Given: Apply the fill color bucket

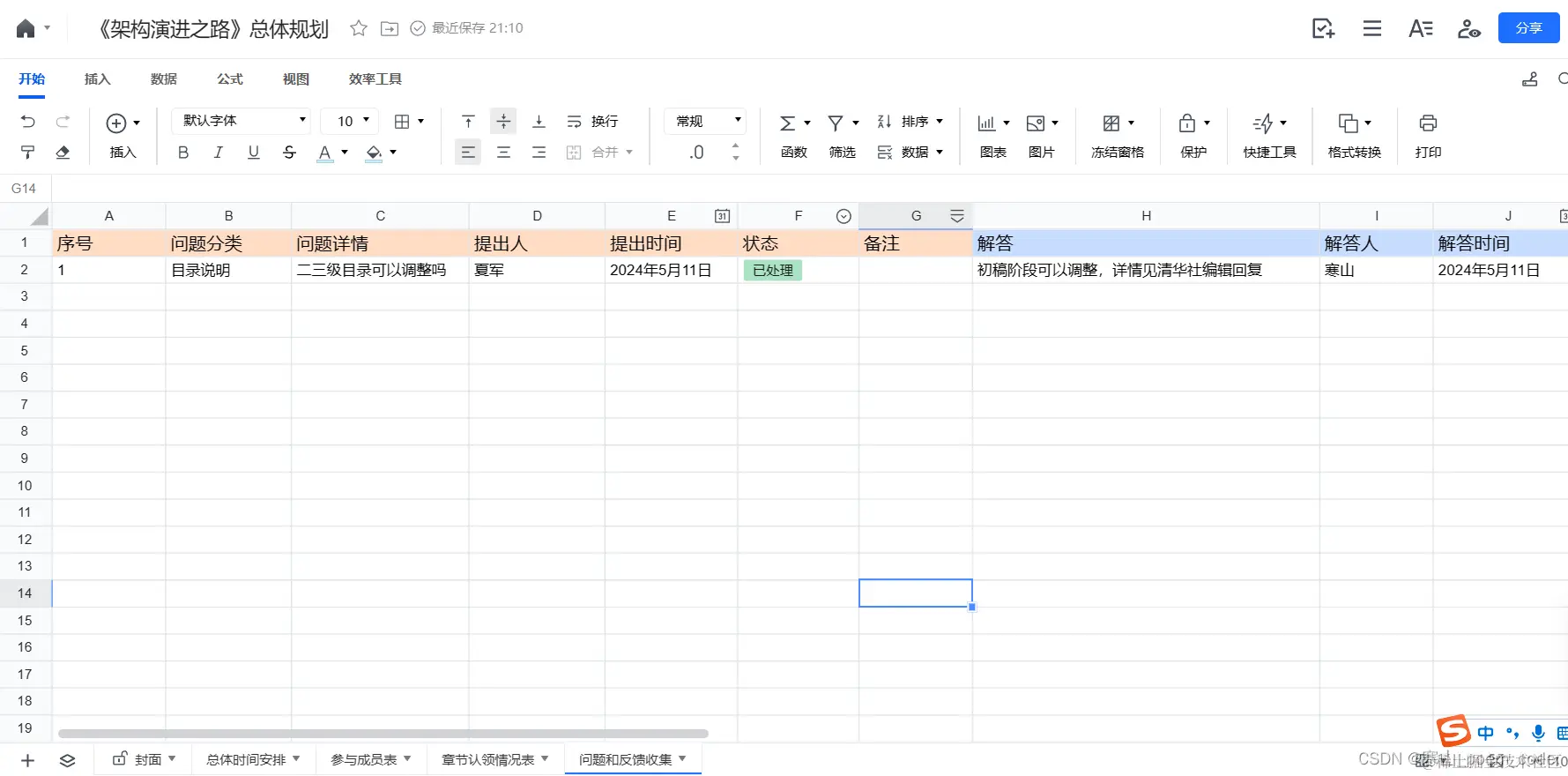Looking at the screenshot, I should pos(374,153).
